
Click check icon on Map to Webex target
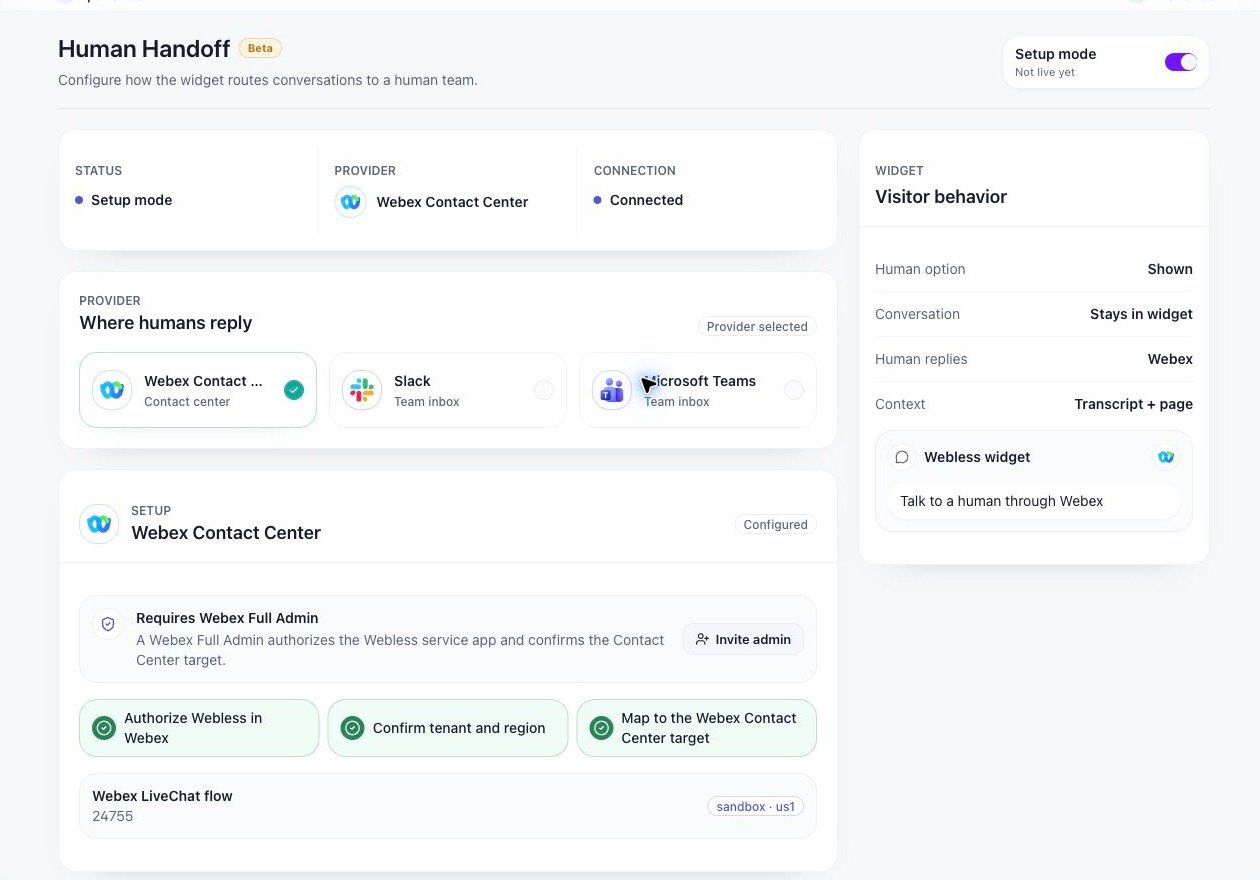[x=601, y=728]
